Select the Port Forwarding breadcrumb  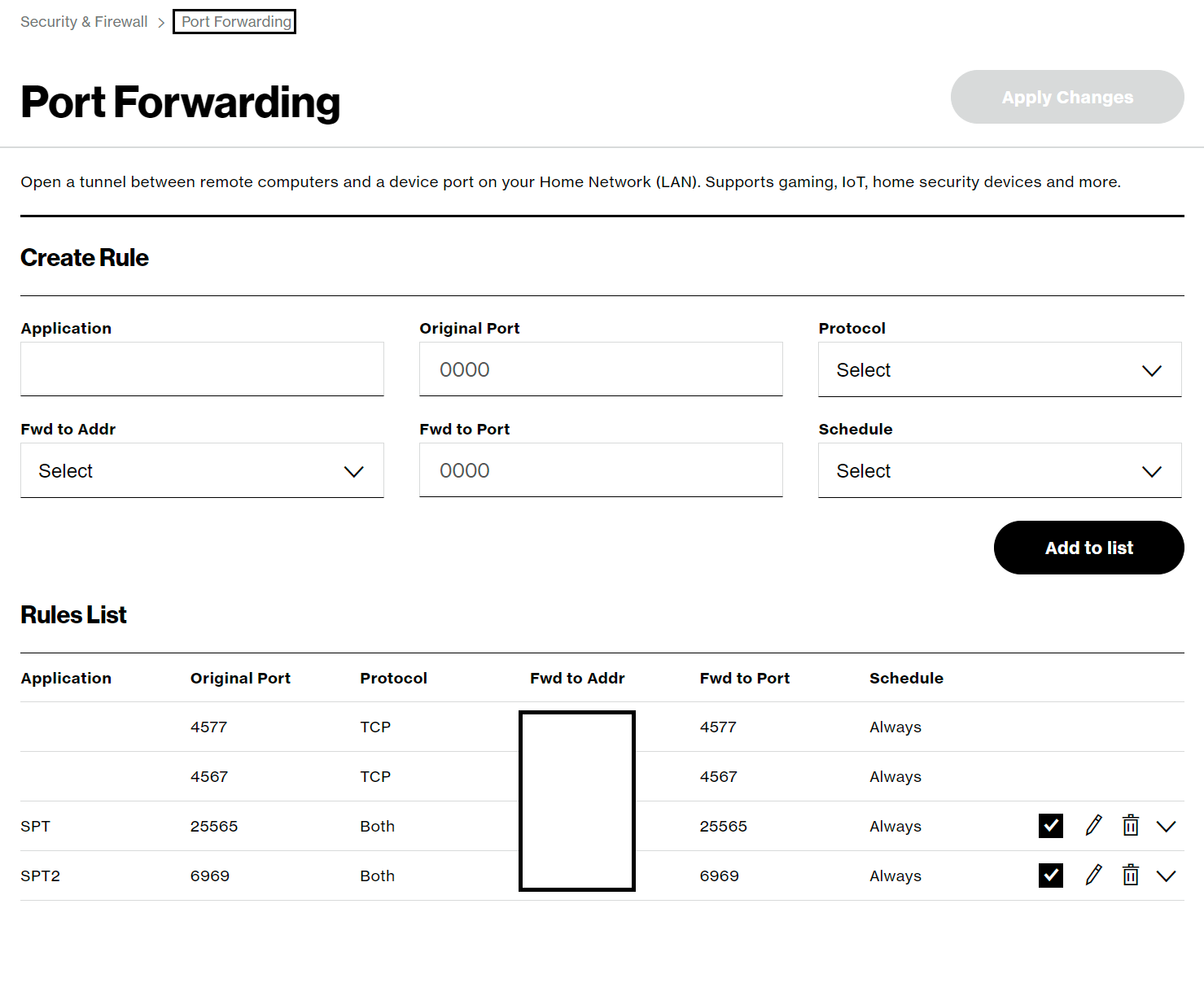tap(235, 22)
